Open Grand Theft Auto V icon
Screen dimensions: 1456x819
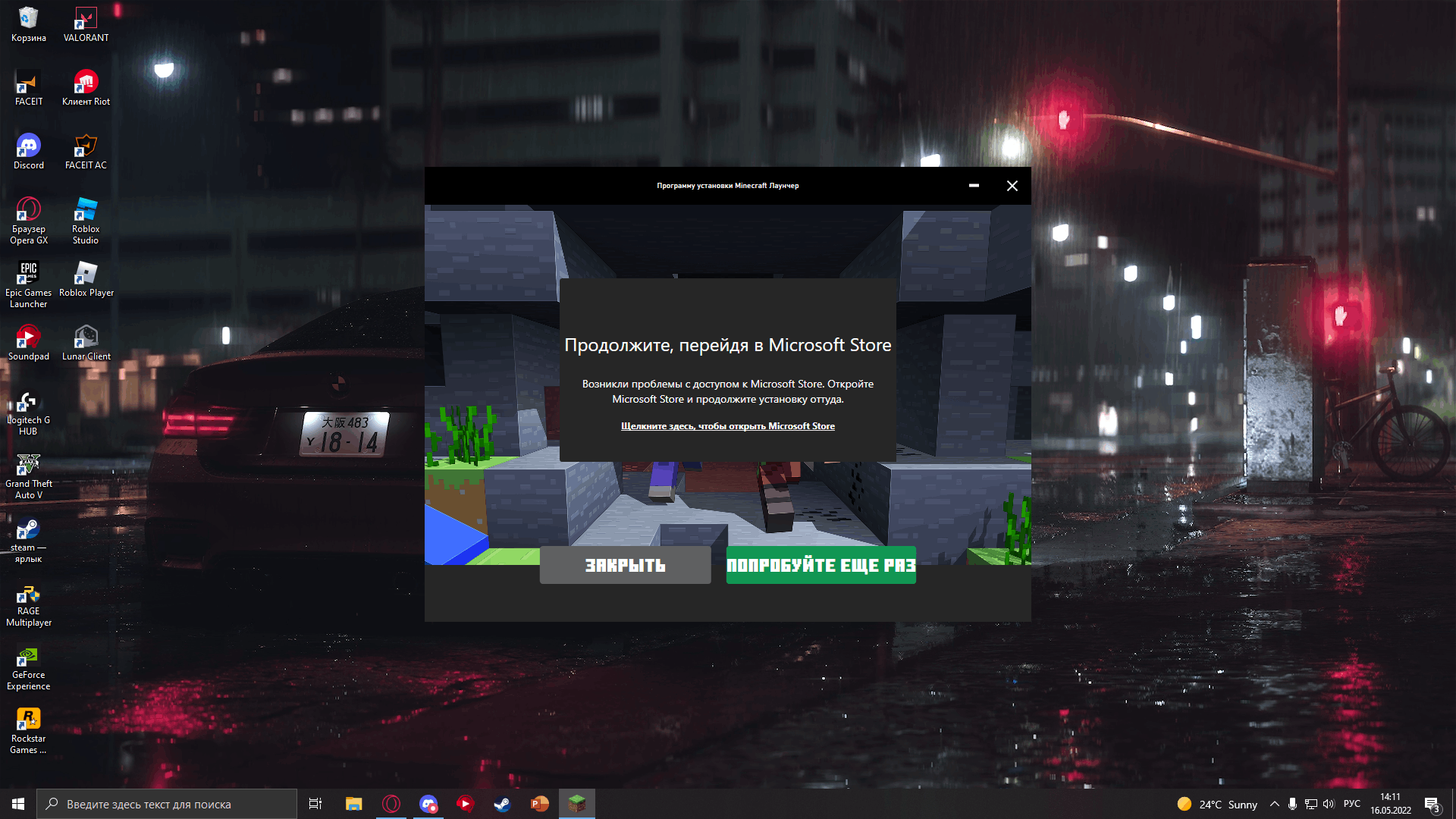29,466
